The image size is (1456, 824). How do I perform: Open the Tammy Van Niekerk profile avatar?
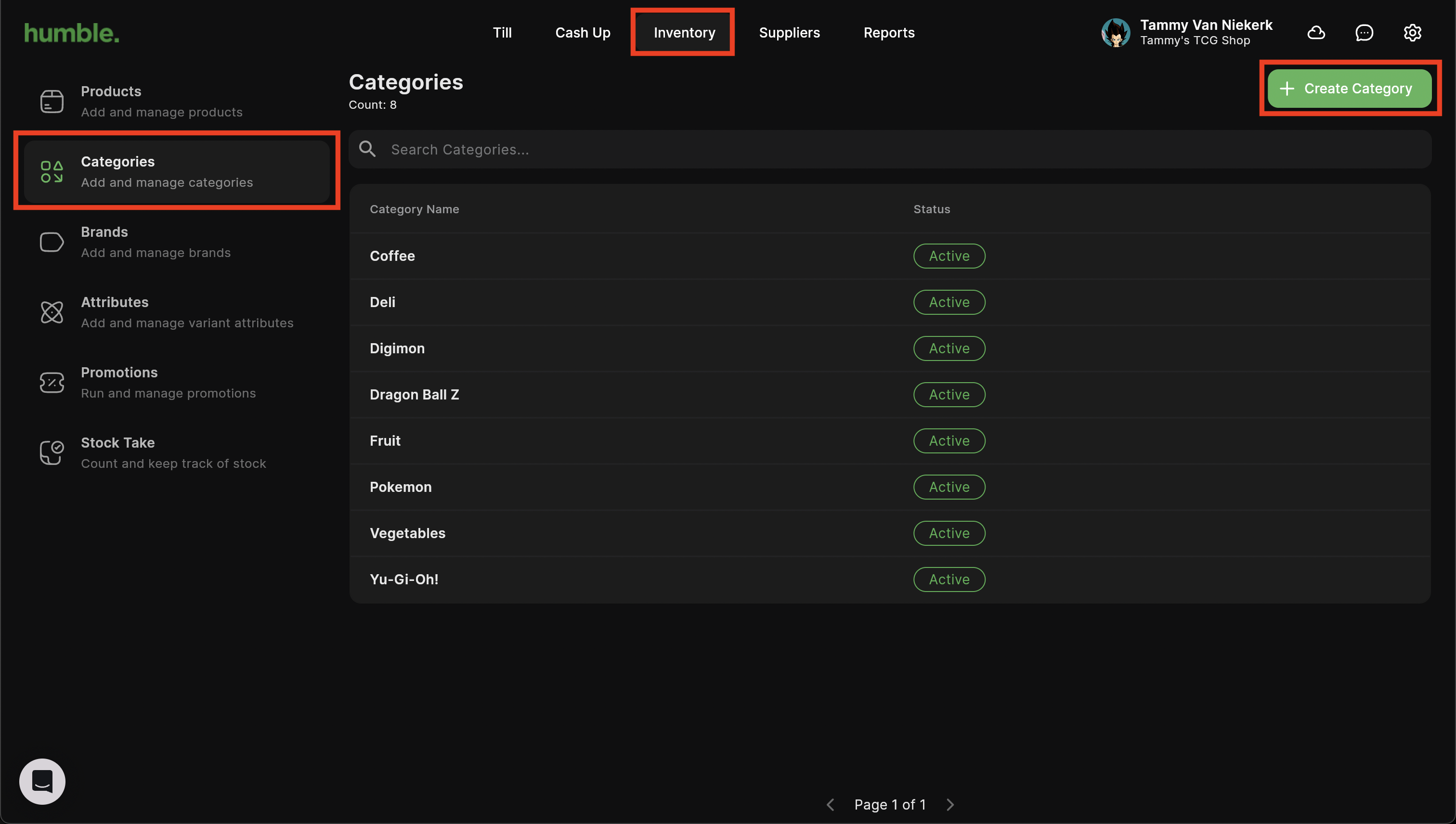pos(1115,33)
